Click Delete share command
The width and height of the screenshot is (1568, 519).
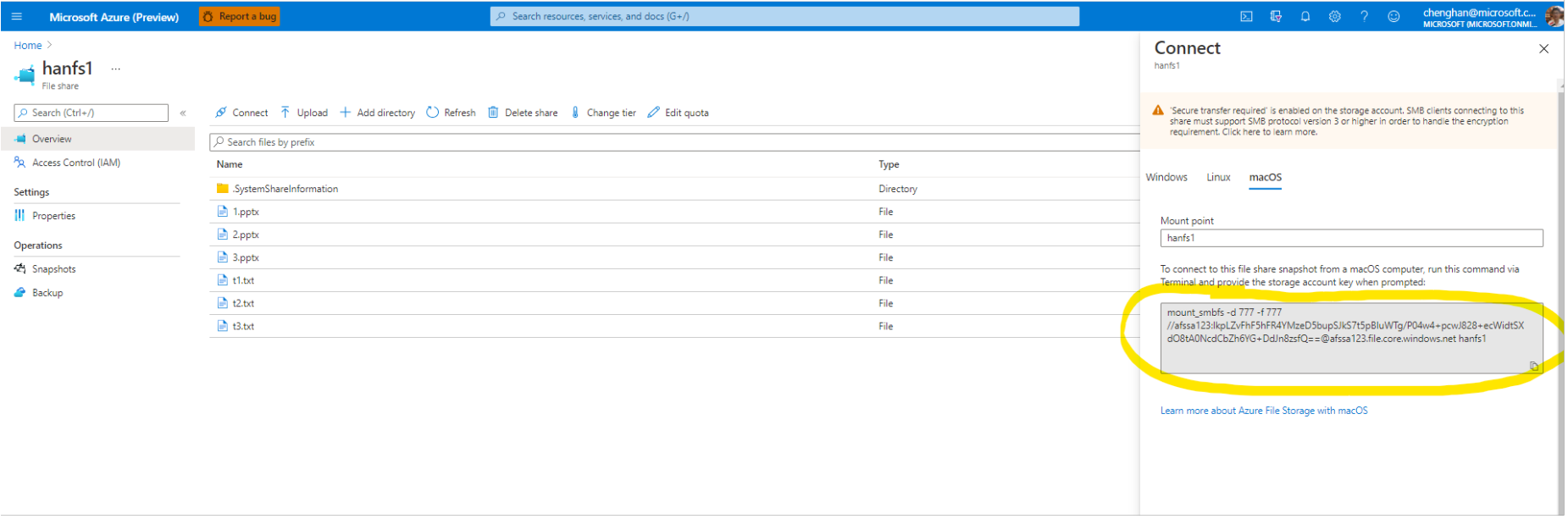[523, 113]
